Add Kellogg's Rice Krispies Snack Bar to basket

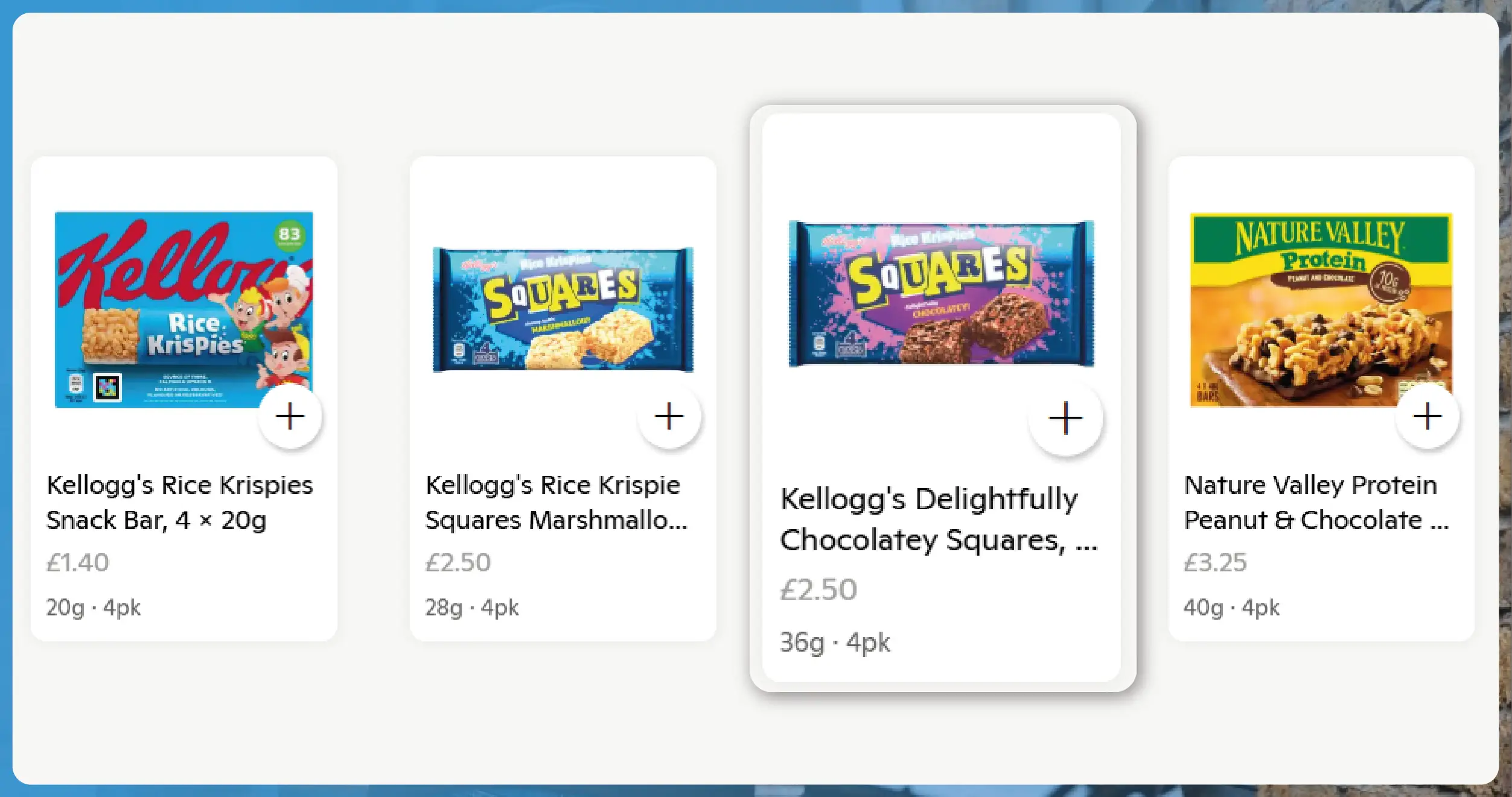[x=290, y=417]
